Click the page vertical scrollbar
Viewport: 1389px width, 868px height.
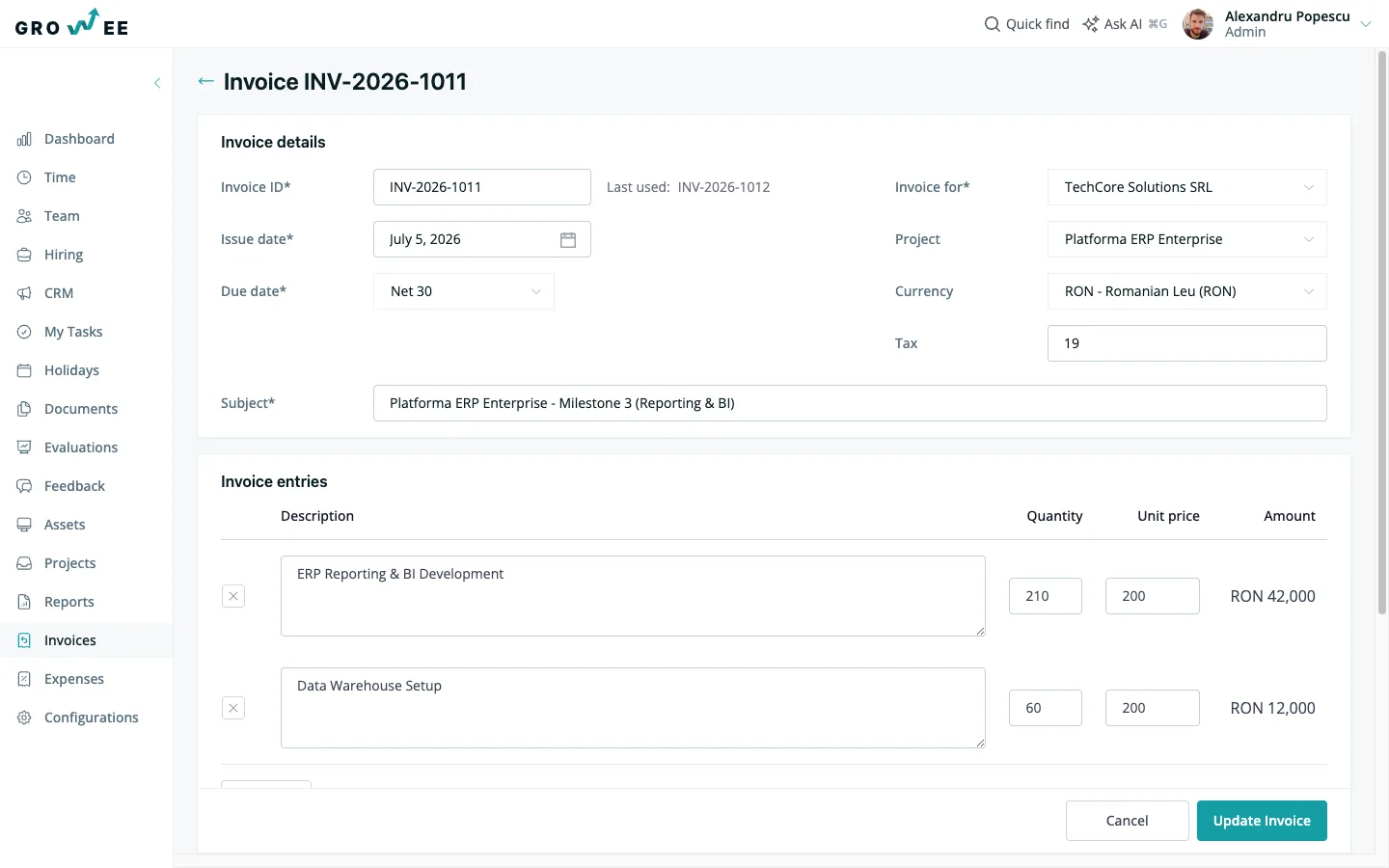pyautogui.click(x=1381, y=333)
